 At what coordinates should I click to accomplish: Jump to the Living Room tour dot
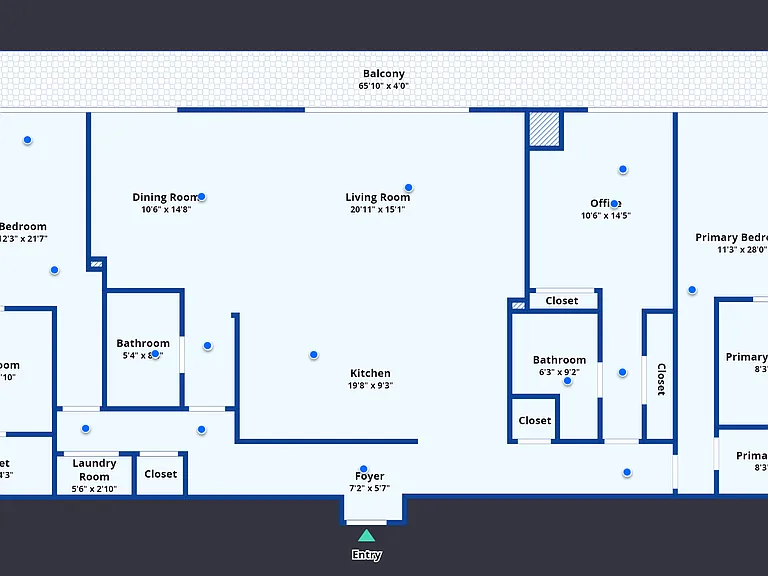pos(408,188)
